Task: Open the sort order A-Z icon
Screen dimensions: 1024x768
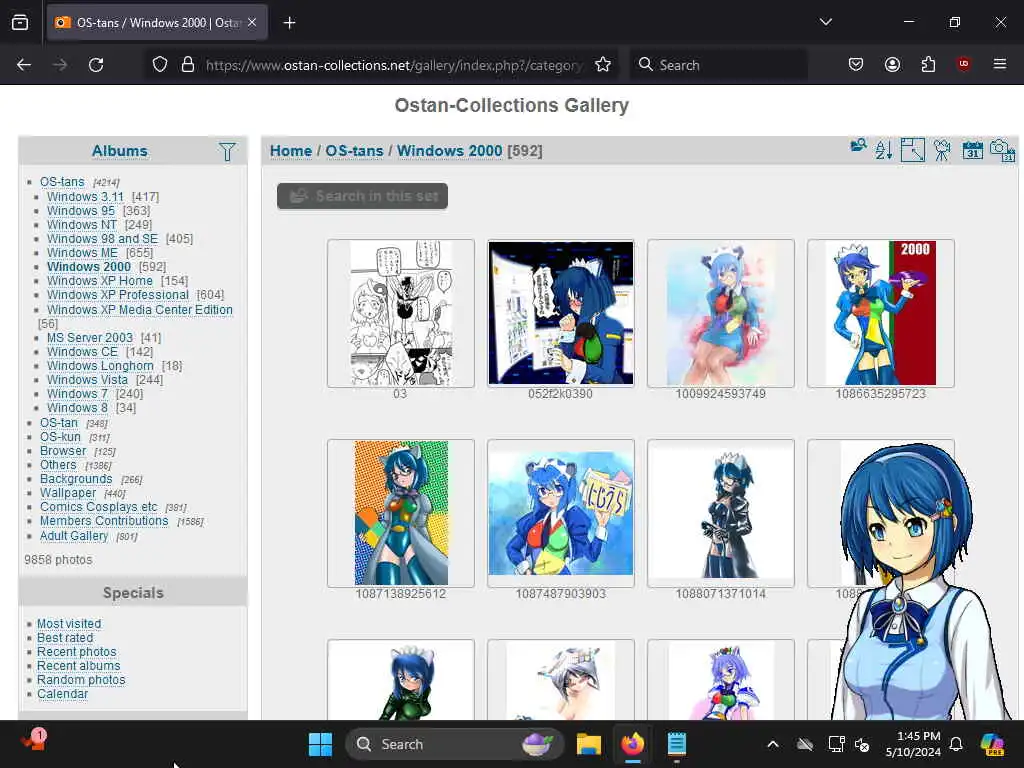Action: [884, 150]
